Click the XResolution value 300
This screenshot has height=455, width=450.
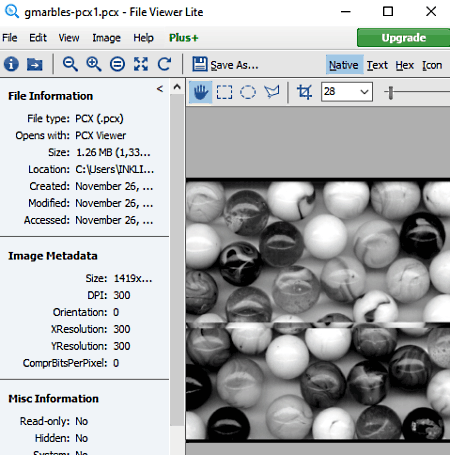coord(122,329)
